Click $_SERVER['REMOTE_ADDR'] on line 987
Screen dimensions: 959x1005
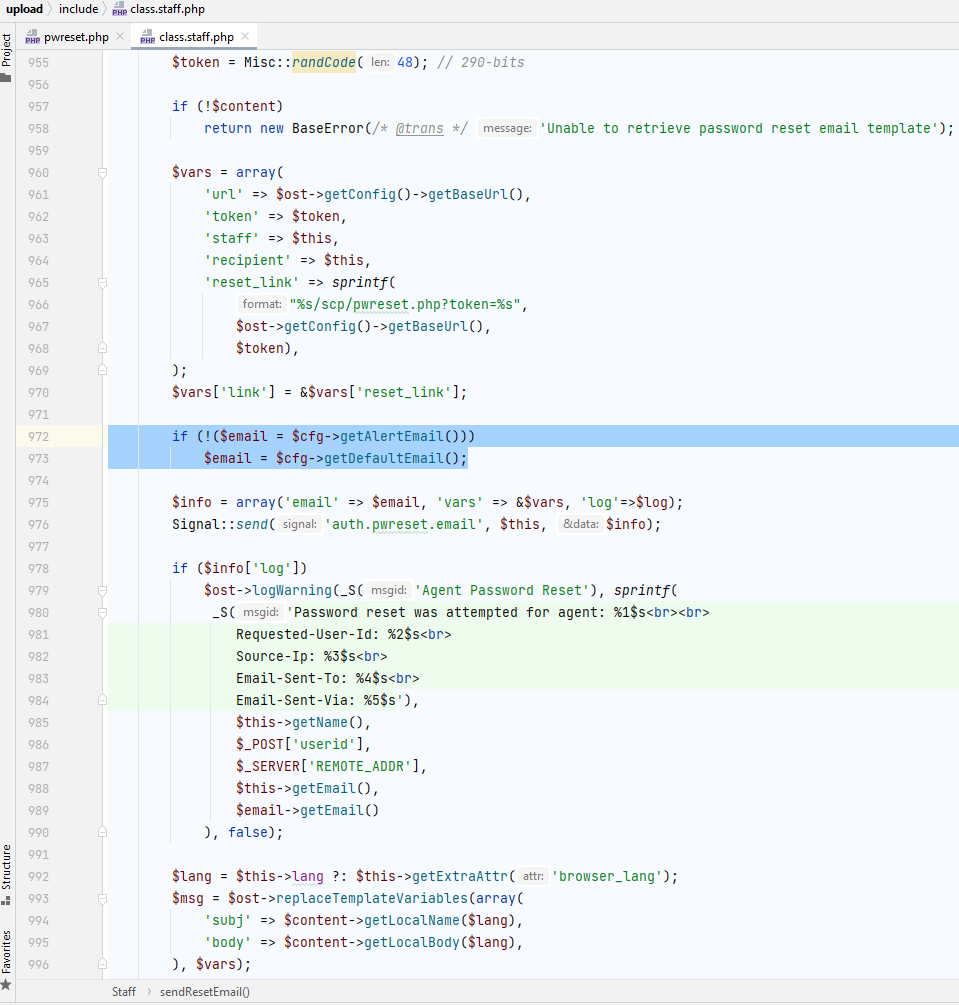[327, 767]
